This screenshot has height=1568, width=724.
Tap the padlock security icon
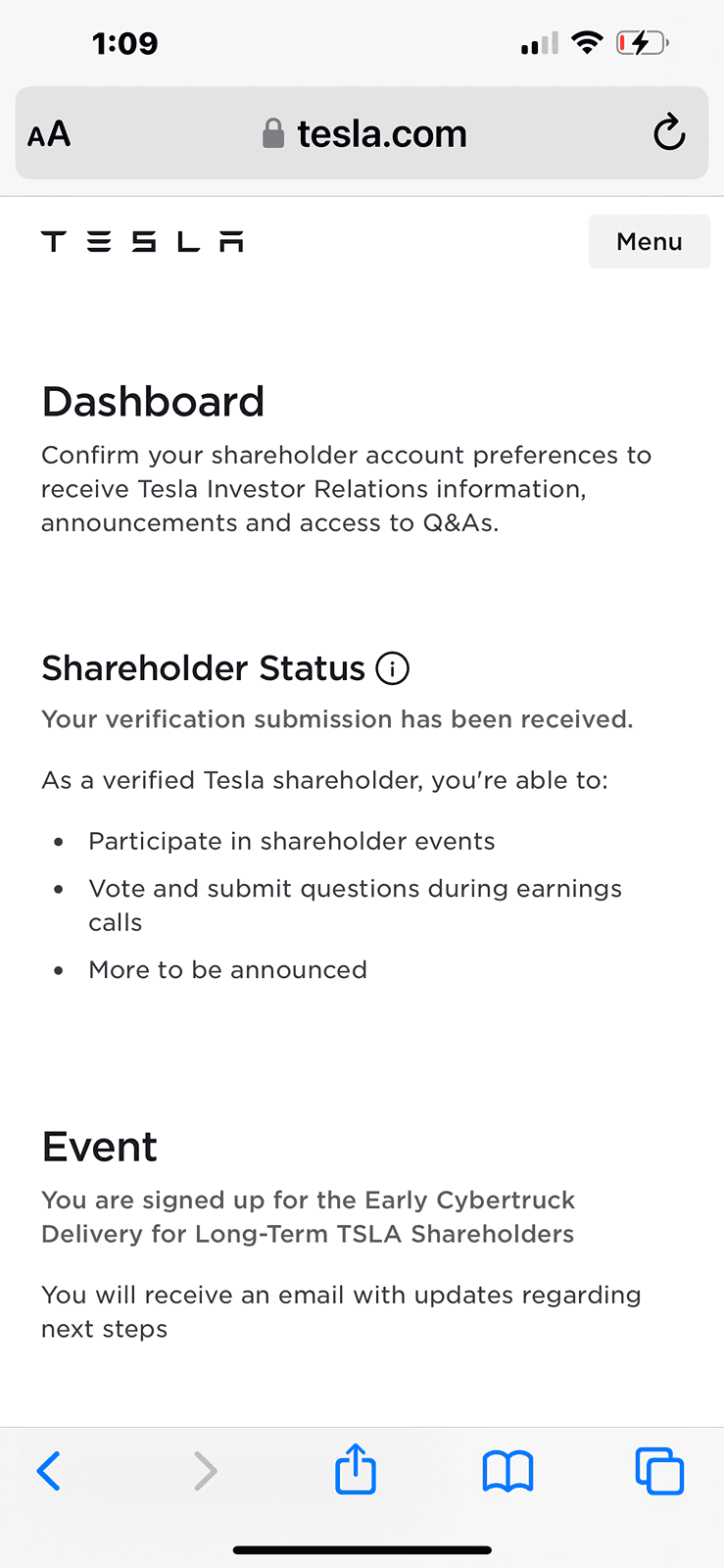point(273,133)
